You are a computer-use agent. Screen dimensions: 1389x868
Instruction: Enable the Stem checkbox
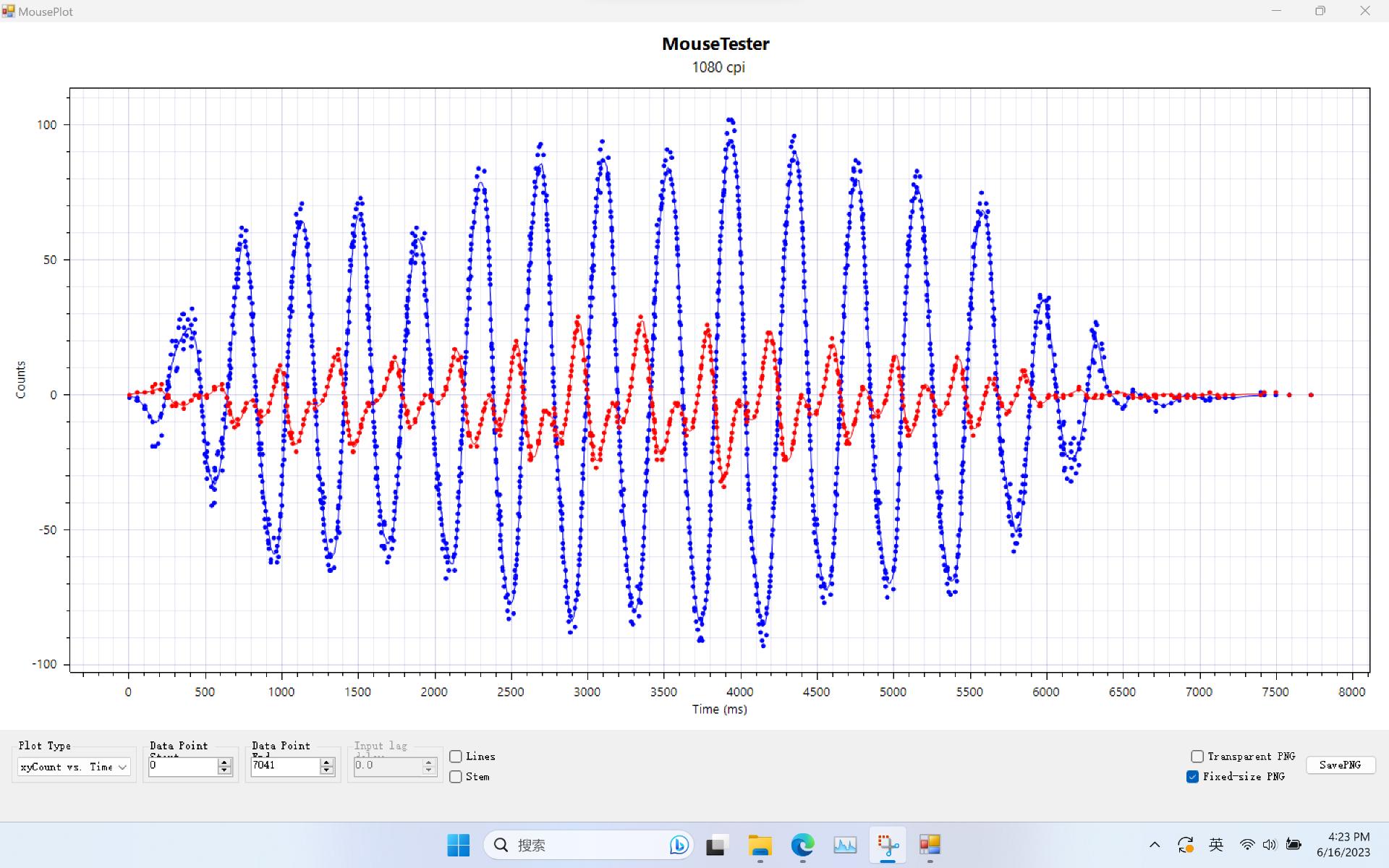pos(456,777)
